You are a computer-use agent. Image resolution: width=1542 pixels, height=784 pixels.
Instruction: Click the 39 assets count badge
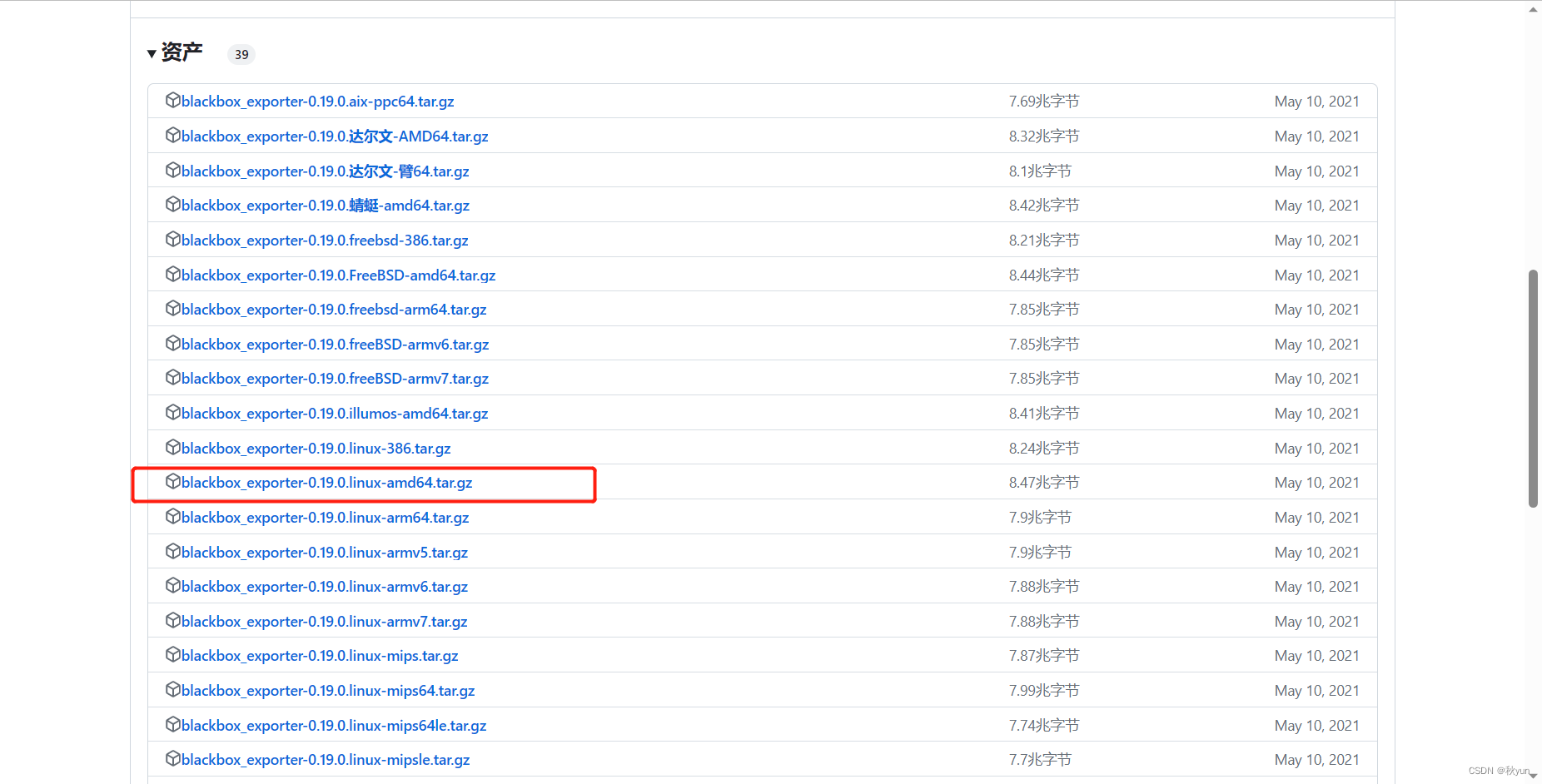click(241, 54)
